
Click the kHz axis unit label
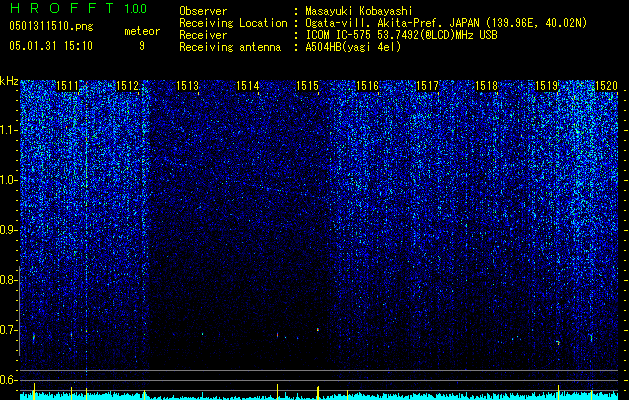point(9,81)
